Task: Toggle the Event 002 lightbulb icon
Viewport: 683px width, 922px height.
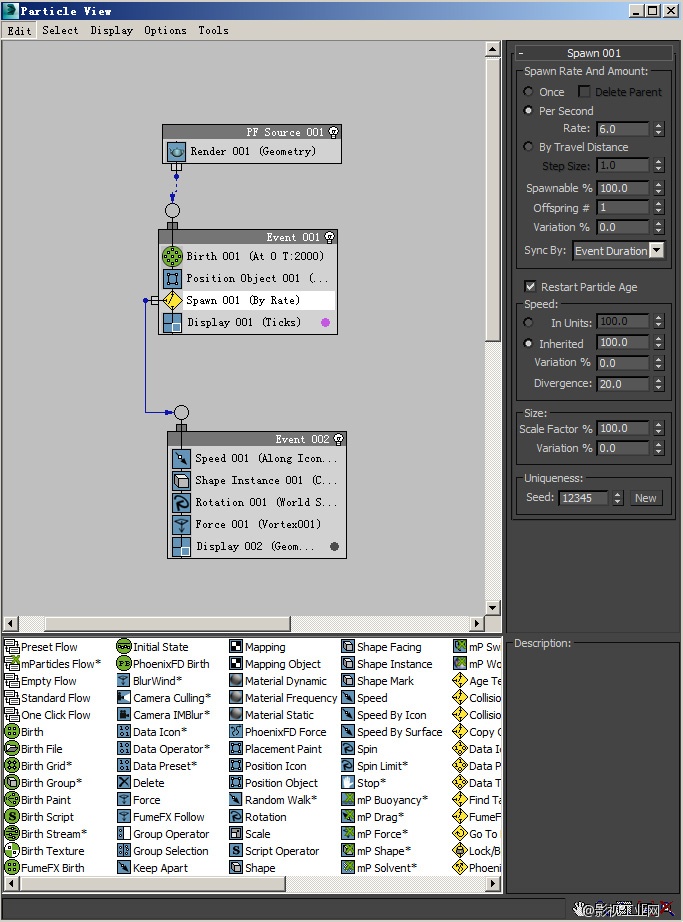Action: tap(339, 439)
